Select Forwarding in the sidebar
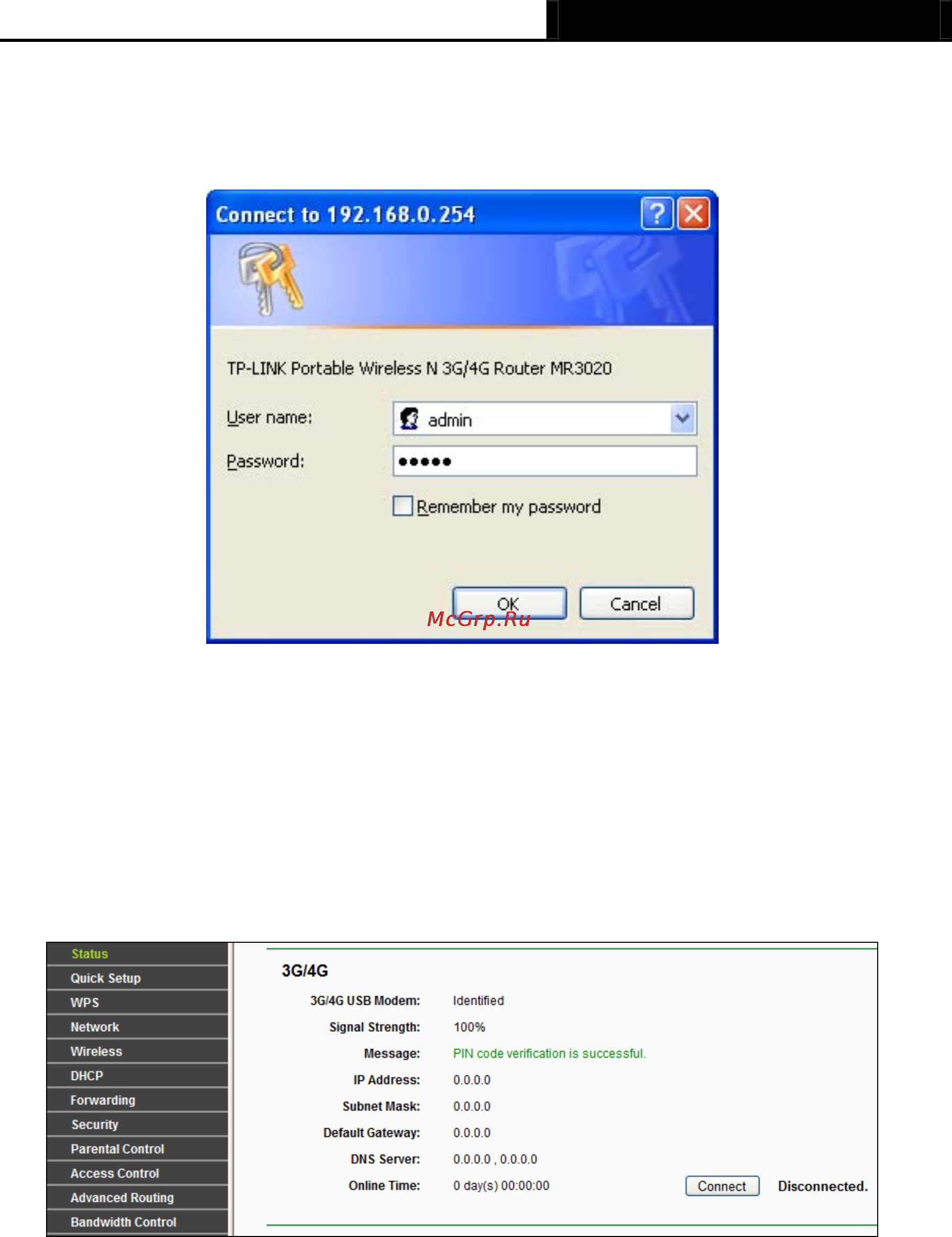The width and height of the screenshot is (952, 1237). 138,1100
